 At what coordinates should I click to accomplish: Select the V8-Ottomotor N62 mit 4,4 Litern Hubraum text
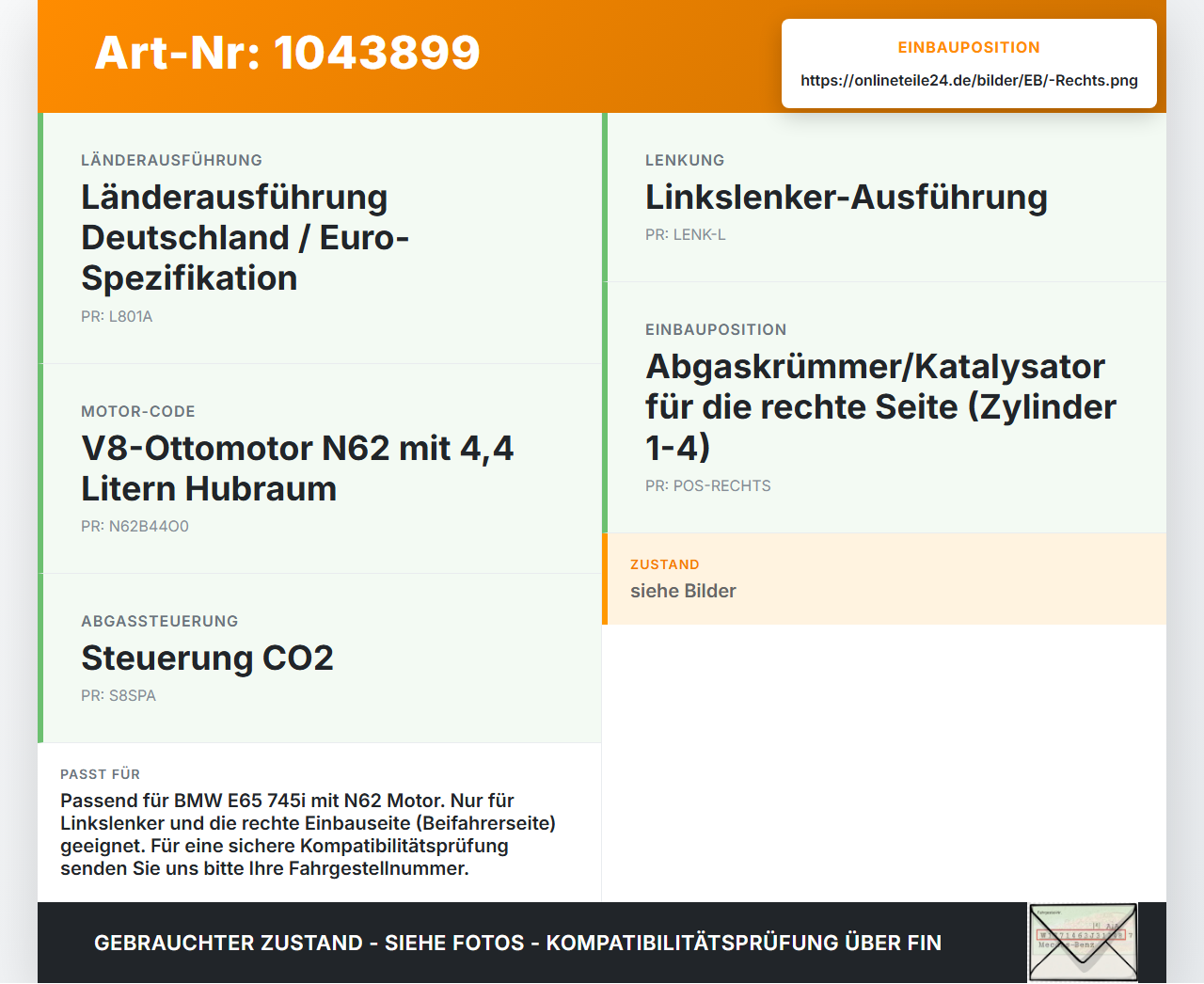pyautogui.click(x=297, y=468)
